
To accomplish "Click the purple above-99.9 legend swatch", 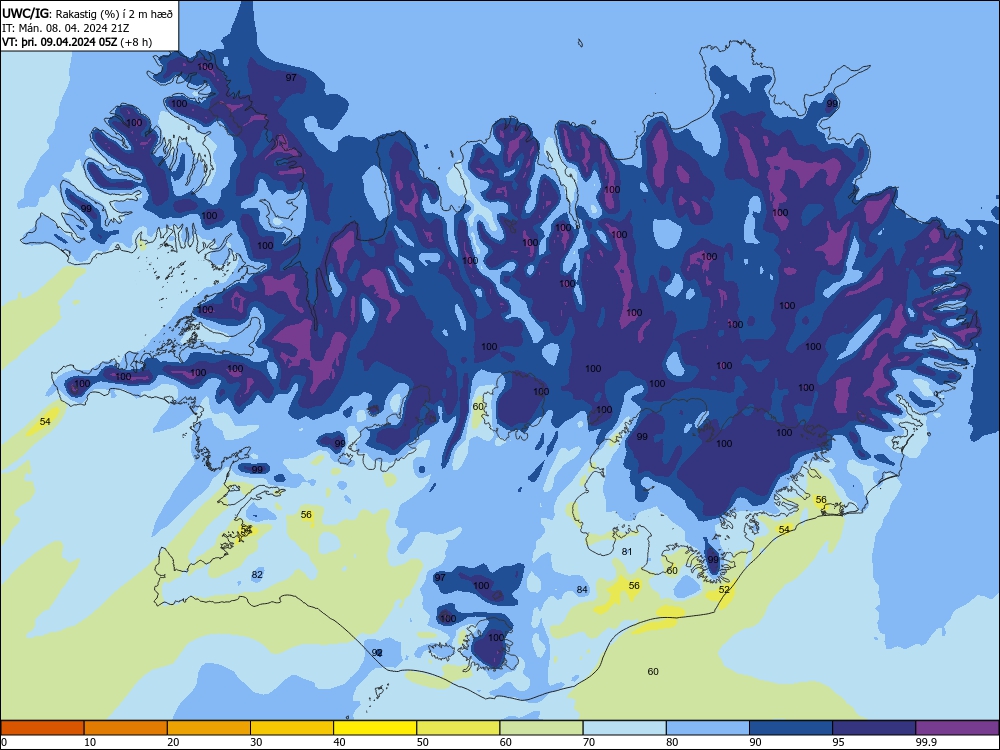I will click(x=957, y=728).
